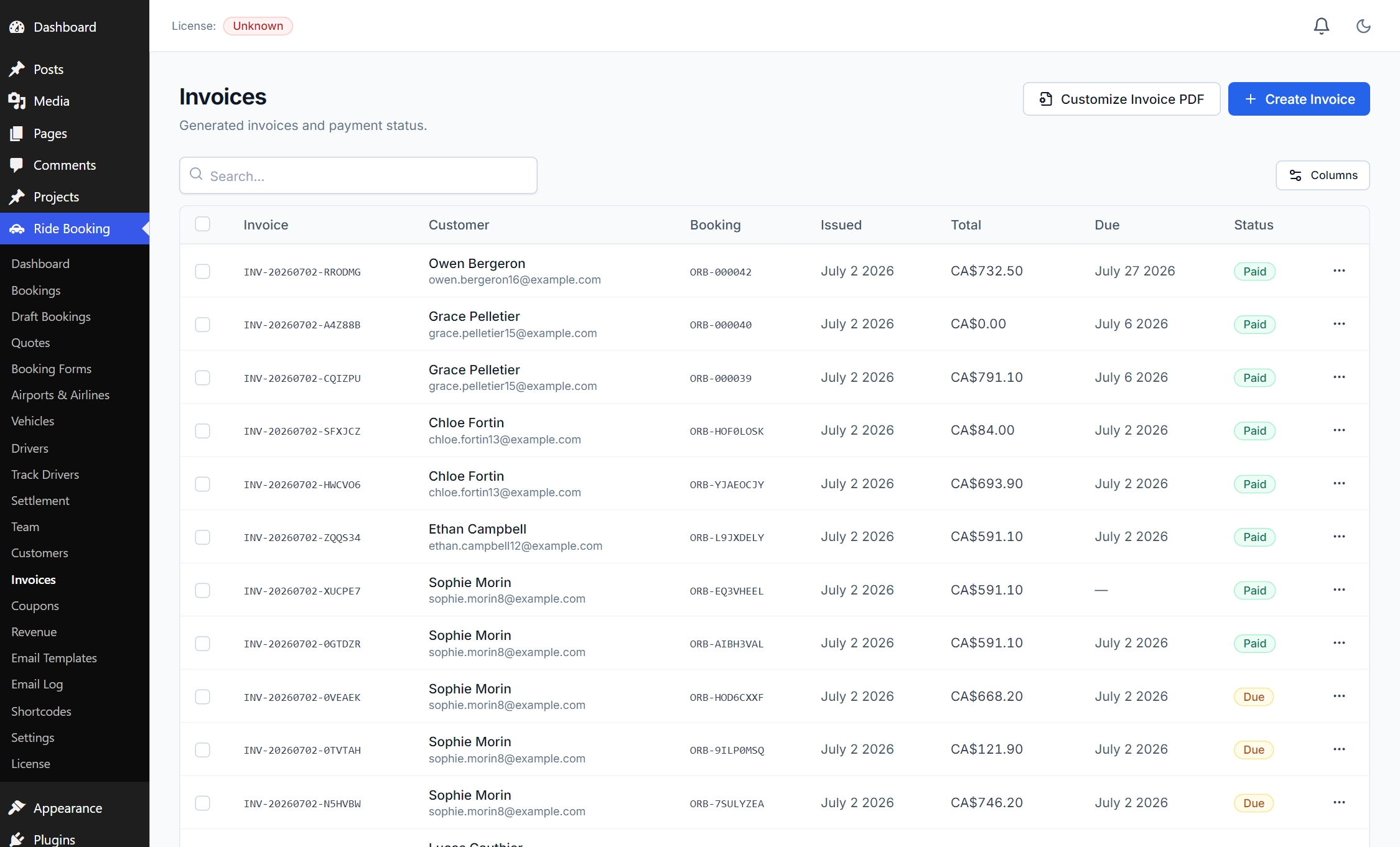Sort by the Total column header
Viewport: 1400px width, 847px height.
point(966,224)
